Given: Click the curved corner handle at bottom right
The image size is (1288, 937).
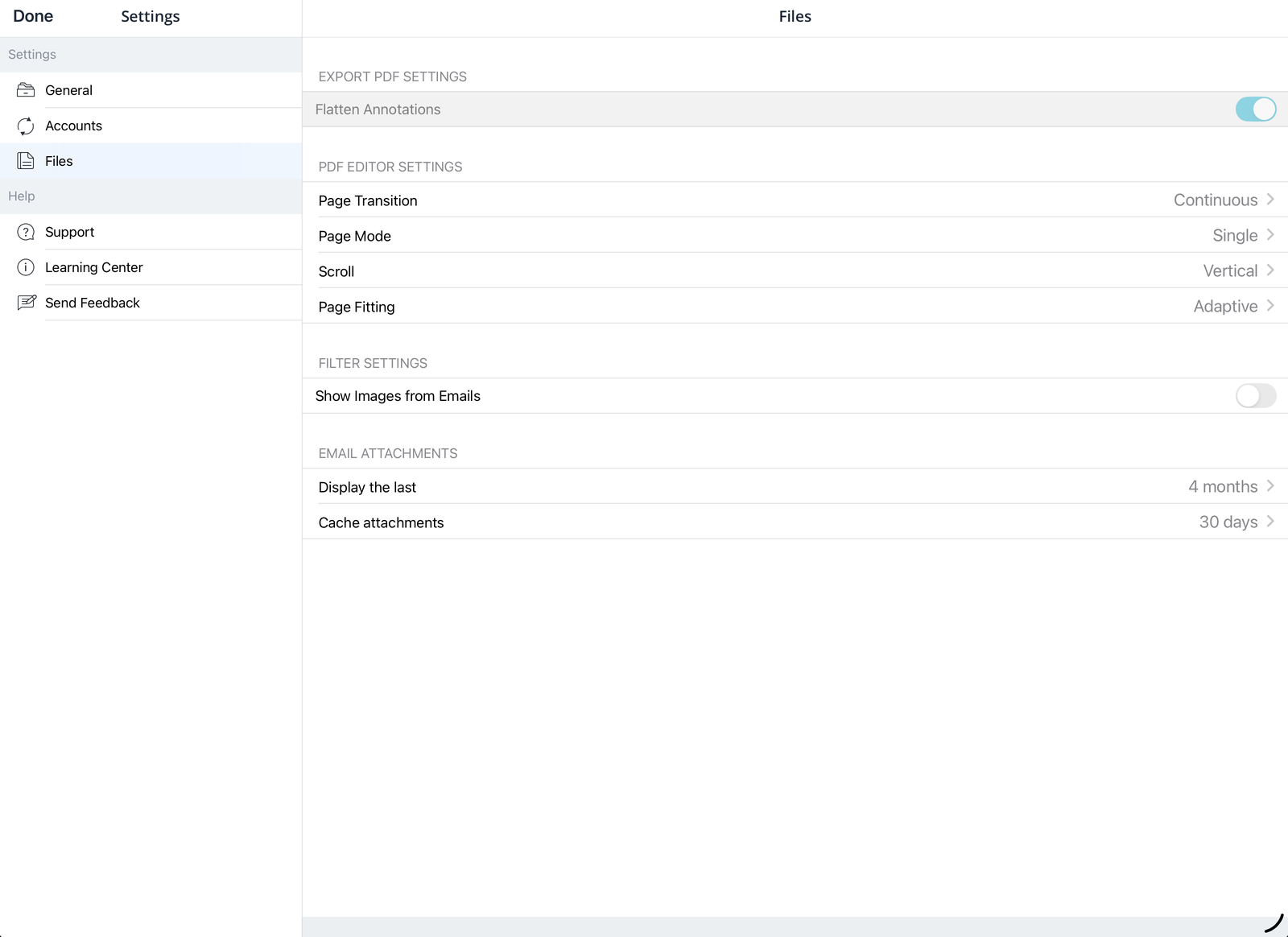Looking at the screenshot, I should [1274, 923].
